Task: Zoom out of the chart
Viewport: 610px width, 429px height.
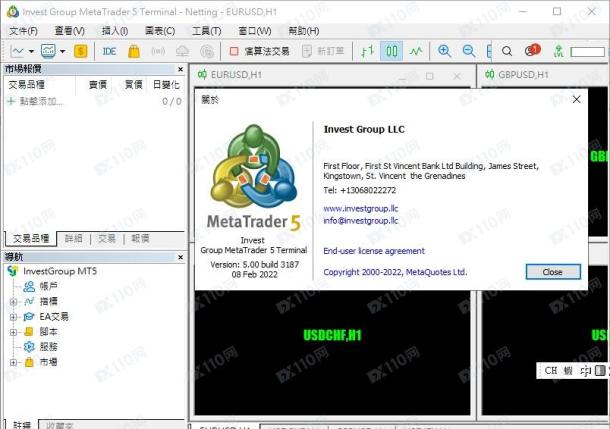Action: click(469, 51)
